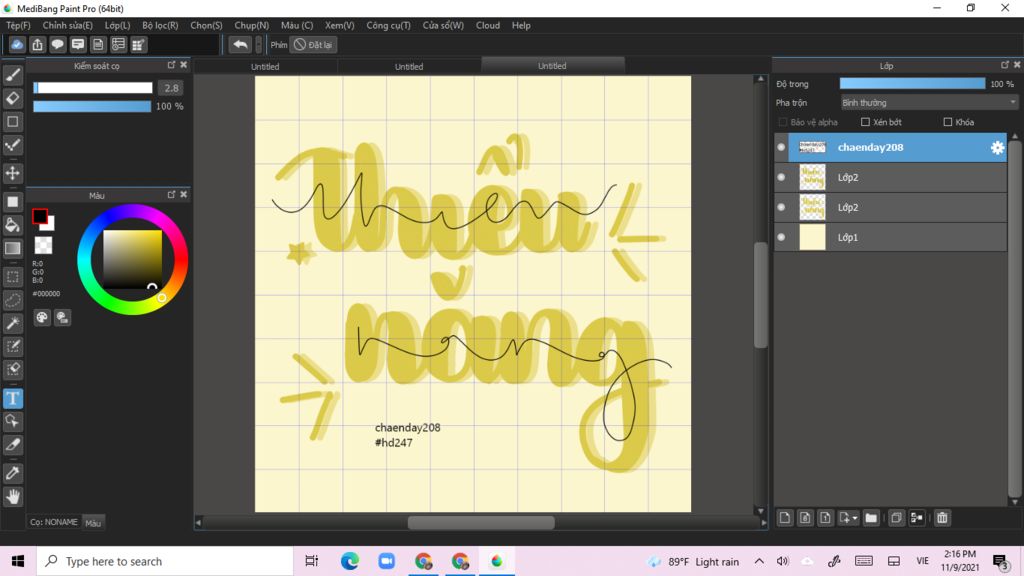Click the canvas vertical scrollbar
Screen dimensions: 1024x576
click(x=760, y=294)
